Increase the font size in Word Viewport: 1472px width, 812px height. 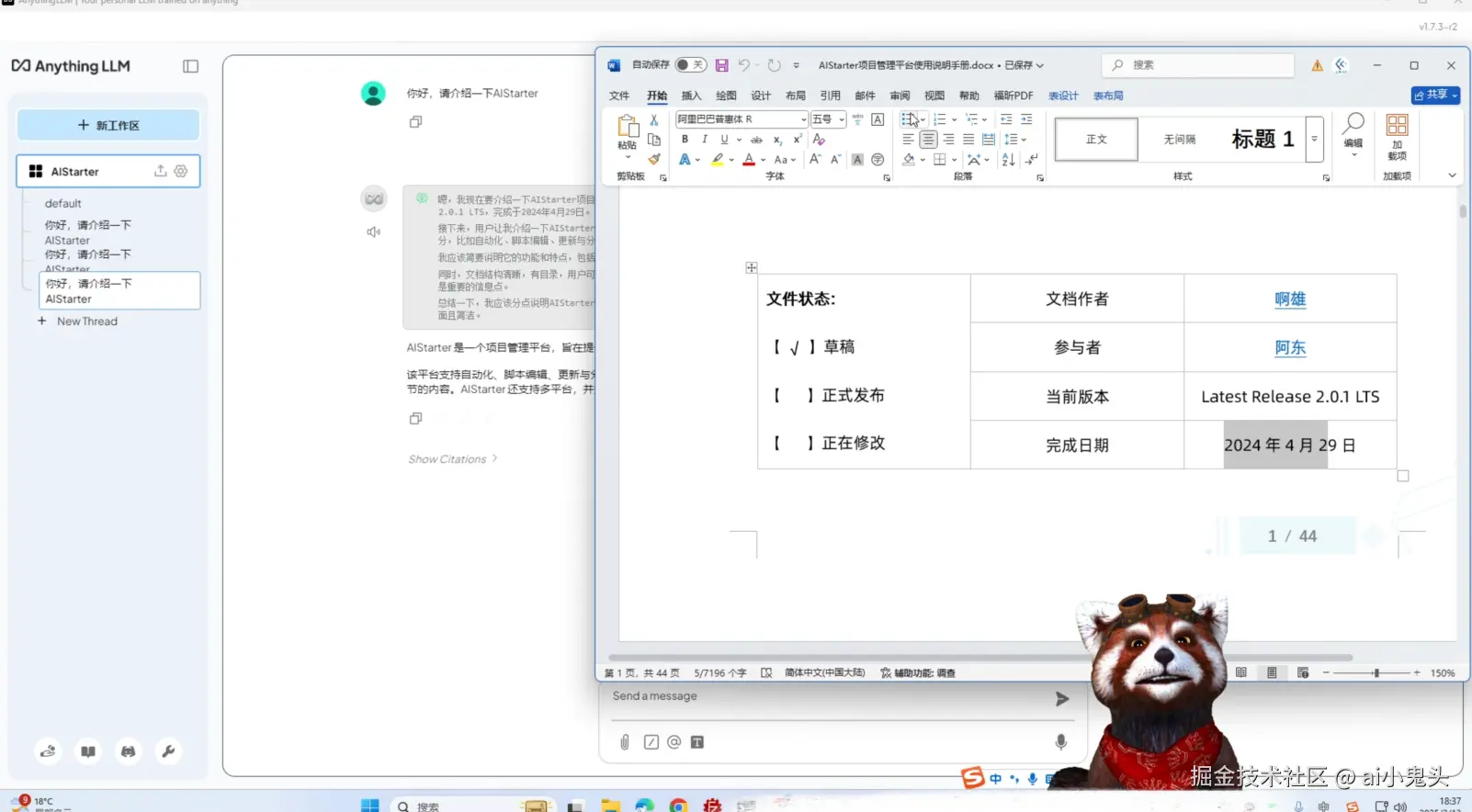coord(815,160)
